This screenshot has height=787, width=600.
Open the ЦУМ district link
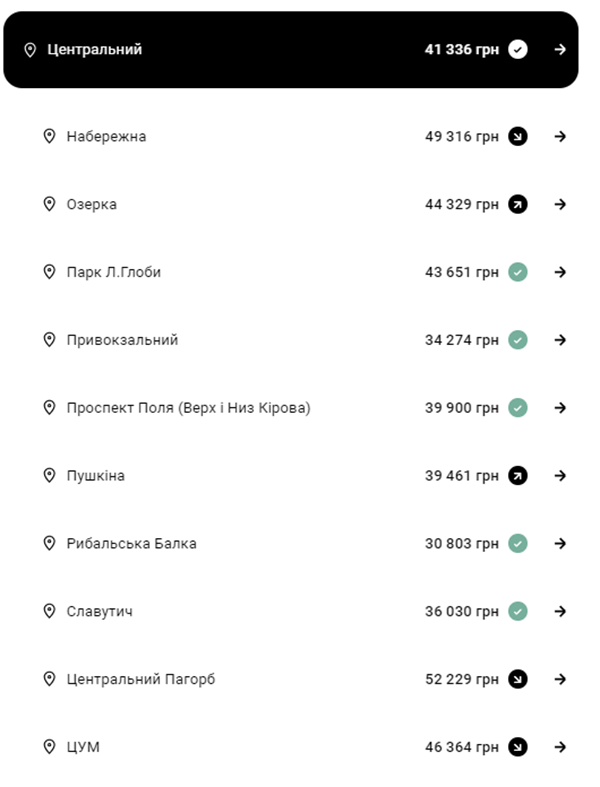[x=83, y=747]
